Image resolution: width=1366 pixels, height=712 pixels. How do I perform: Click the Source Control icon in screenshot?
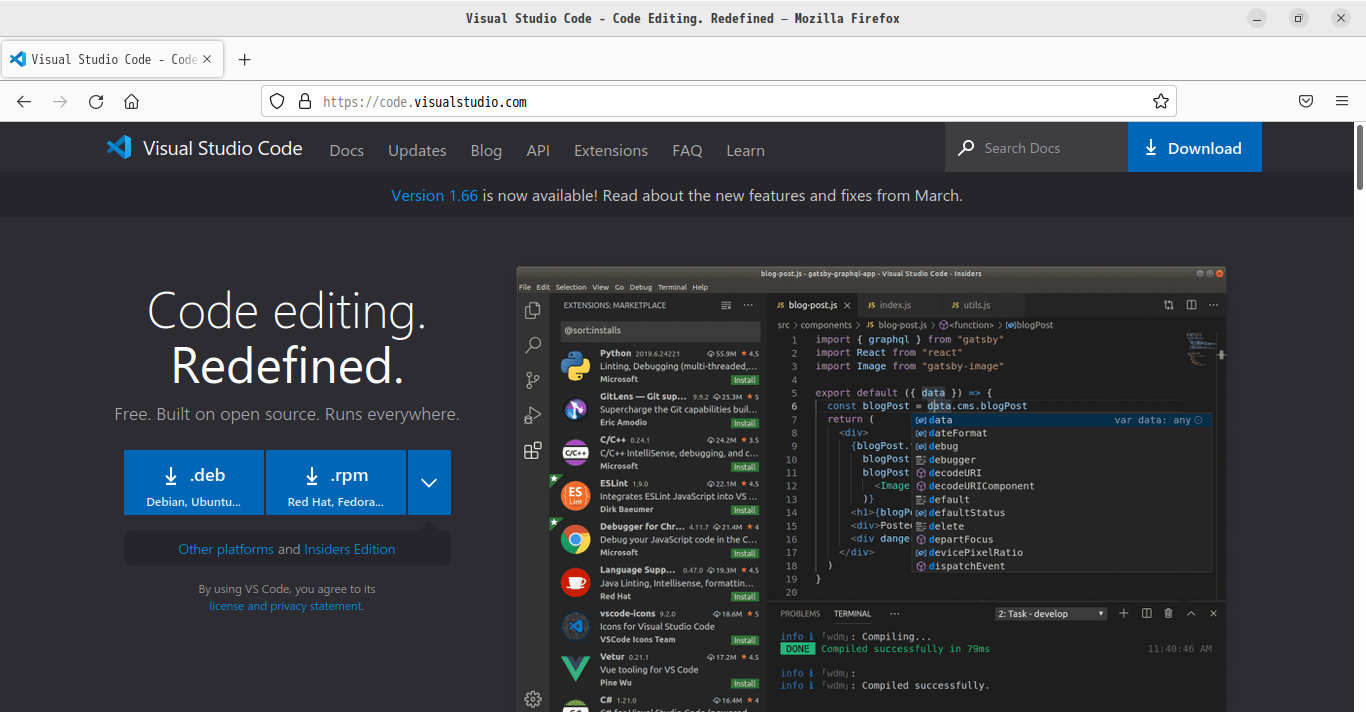533,380
